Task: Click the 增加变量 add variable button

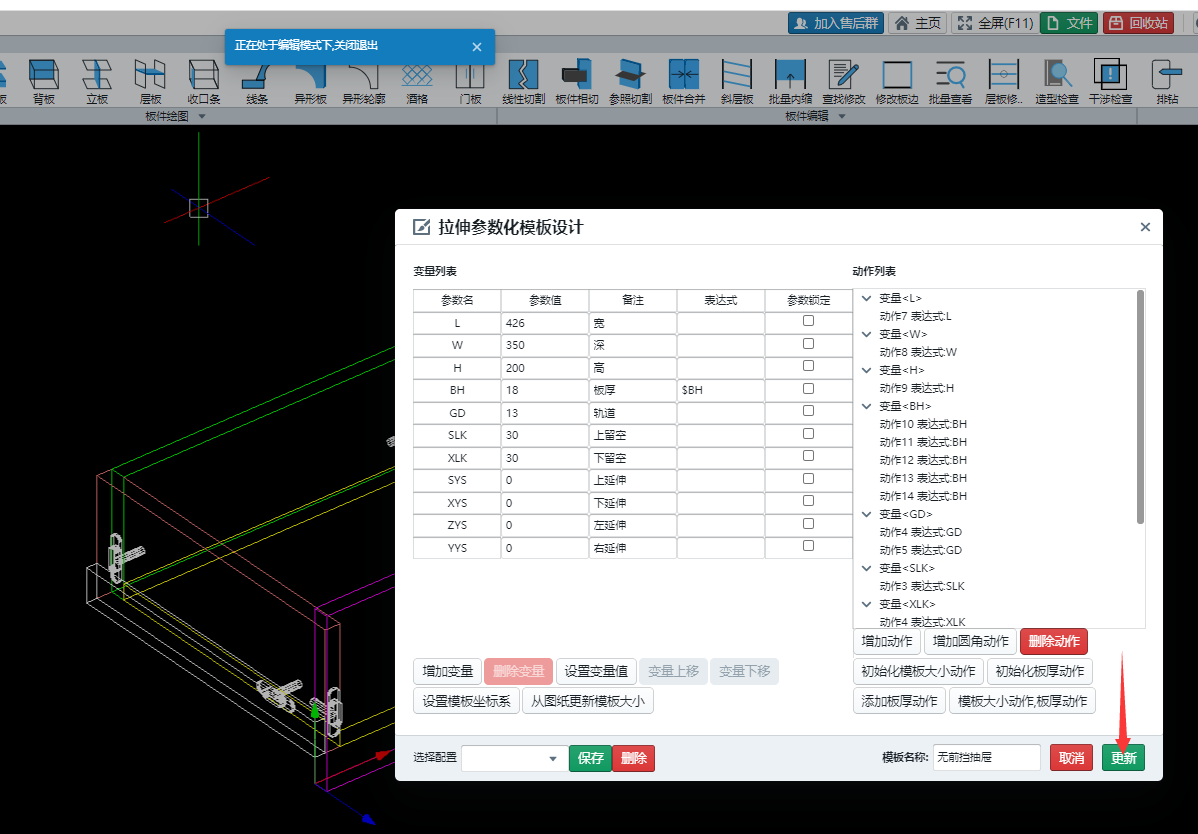Action: click(x=447, y=671)
